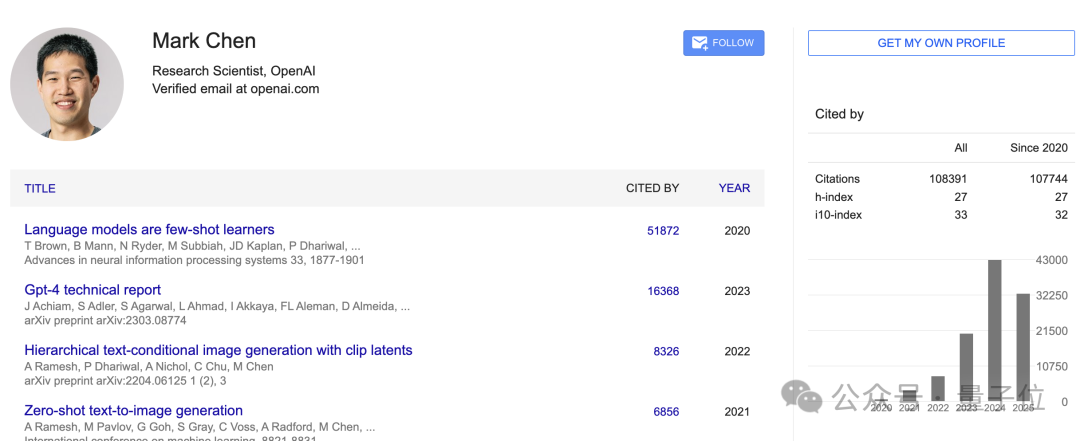
Task: Click the envelope icon in Follow button
Action: (x=699, y=43)
